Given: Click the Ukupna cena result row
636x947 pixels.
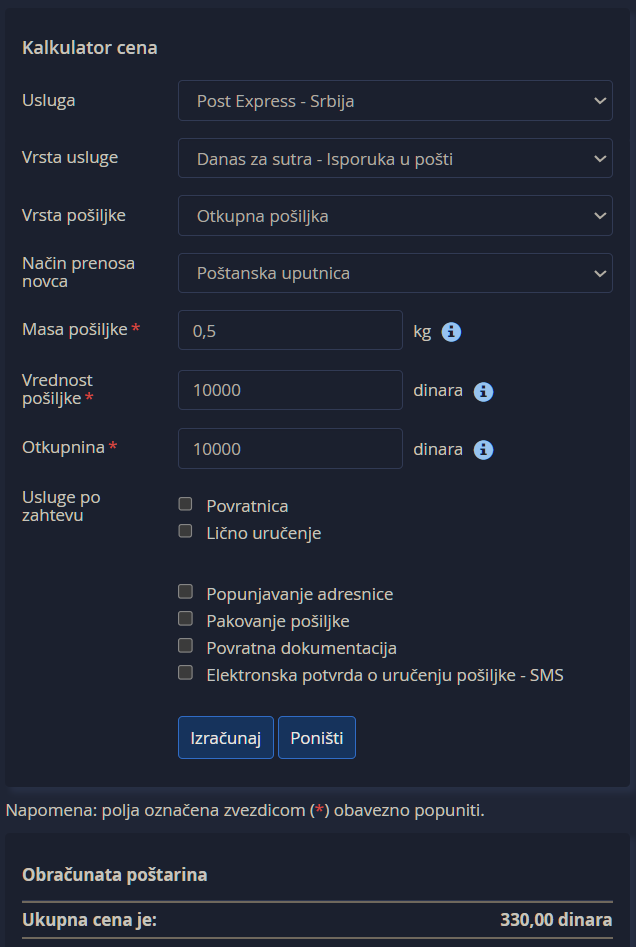Looking at the screenshot, I should (317, 921).
